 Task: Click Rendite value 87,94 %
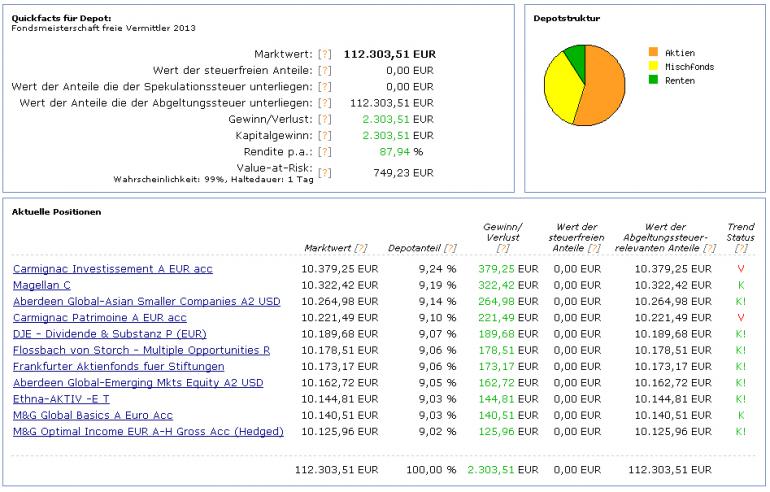401,152
